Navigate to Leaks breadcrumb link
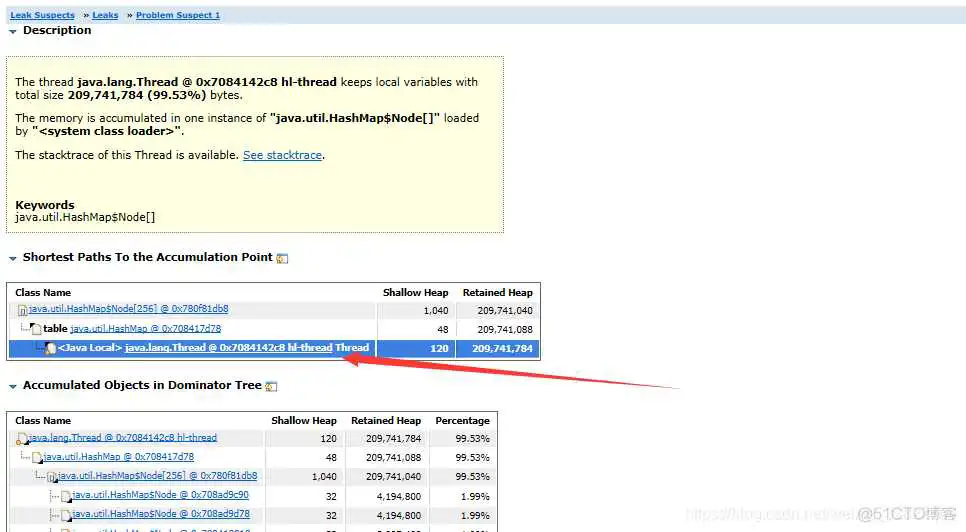966x532 pixels. (105, 16)
